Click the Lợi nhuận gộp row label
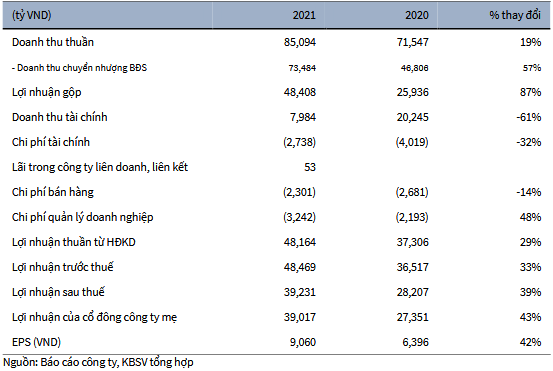553x371 pixels. pos(47,92)
